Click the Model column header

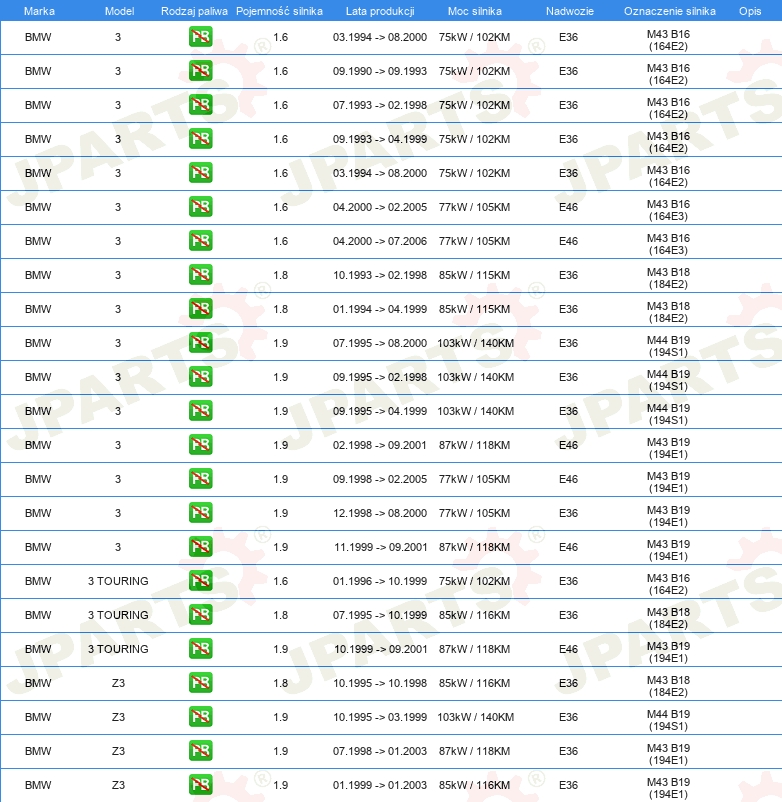coord(120,11)
